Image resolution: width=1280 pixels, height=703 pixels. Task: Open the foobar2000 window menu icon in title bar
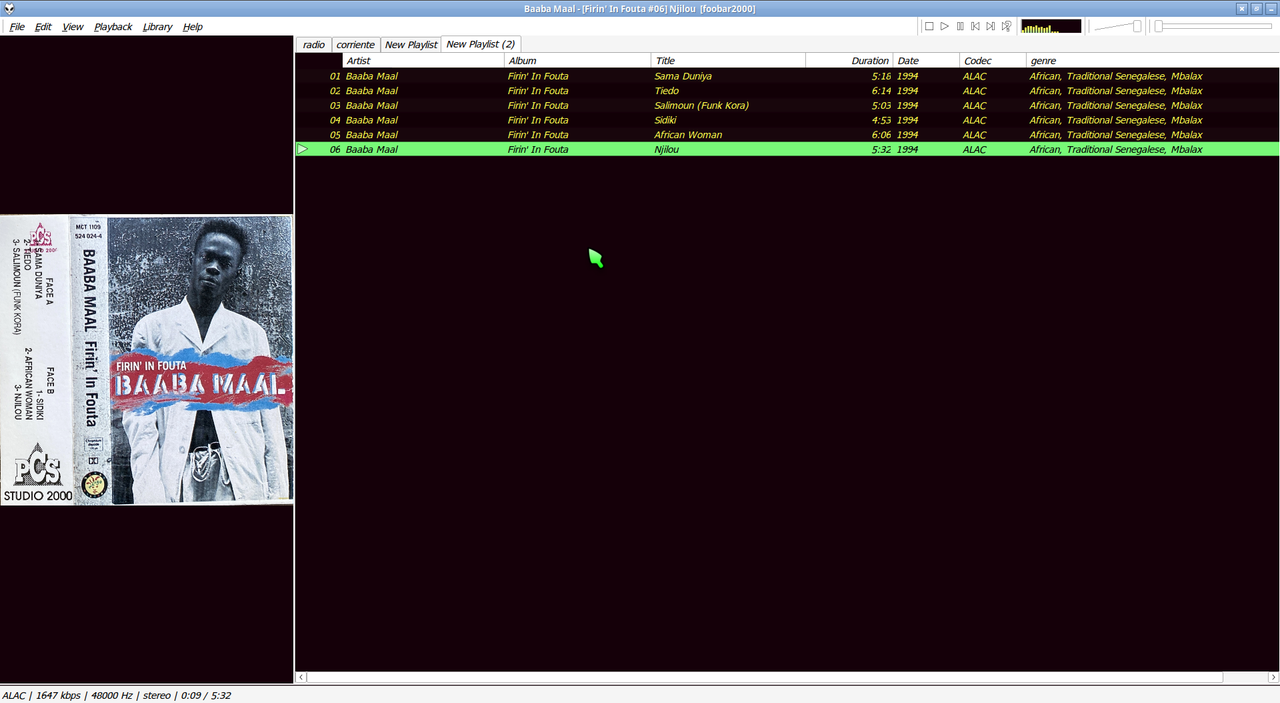click(x=9, y=8)
